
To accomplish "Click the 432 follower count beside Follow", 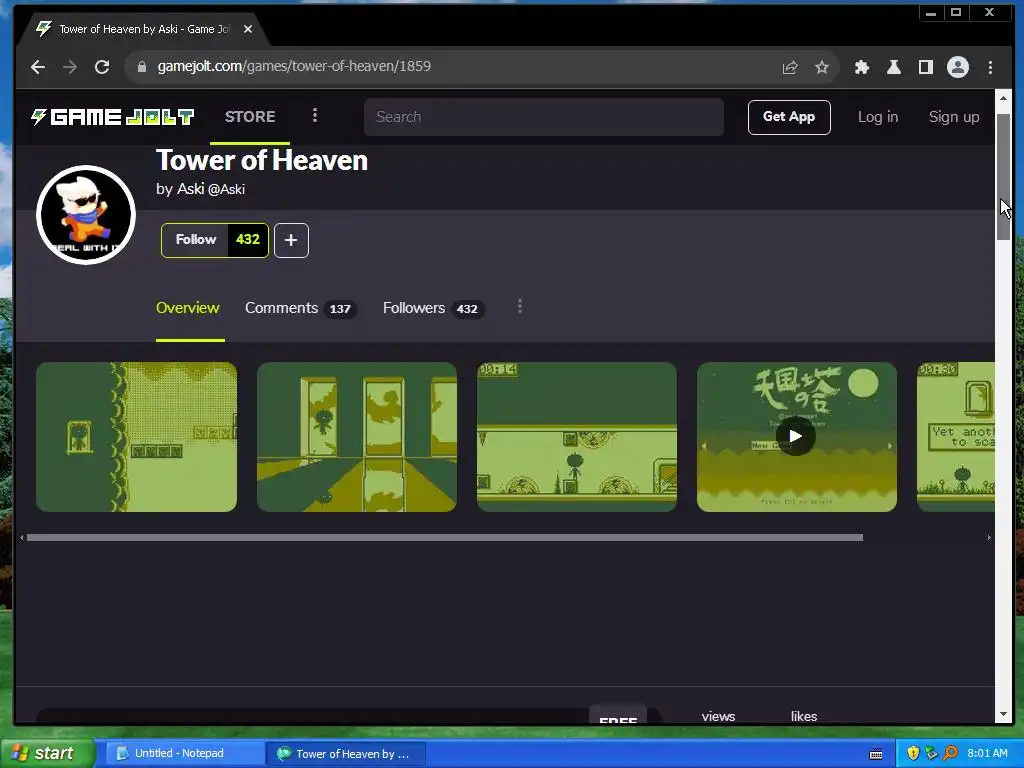I will click(248, 240).
